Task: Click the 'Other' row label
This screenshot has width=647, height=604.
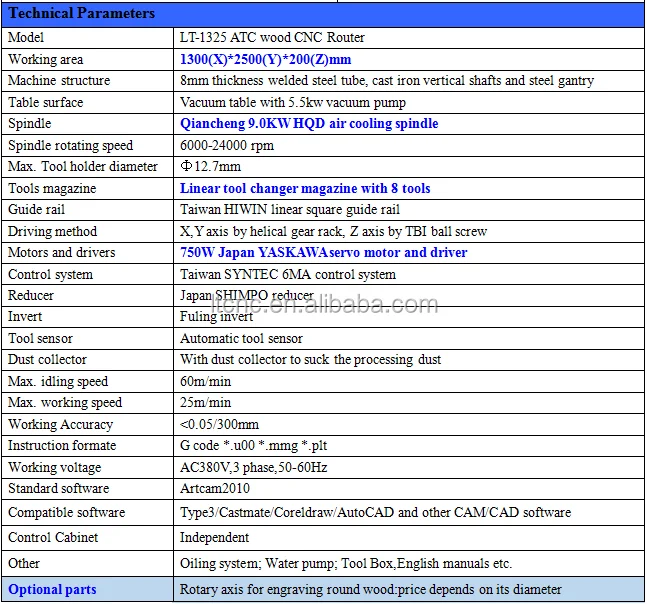Action: [24, 564]
